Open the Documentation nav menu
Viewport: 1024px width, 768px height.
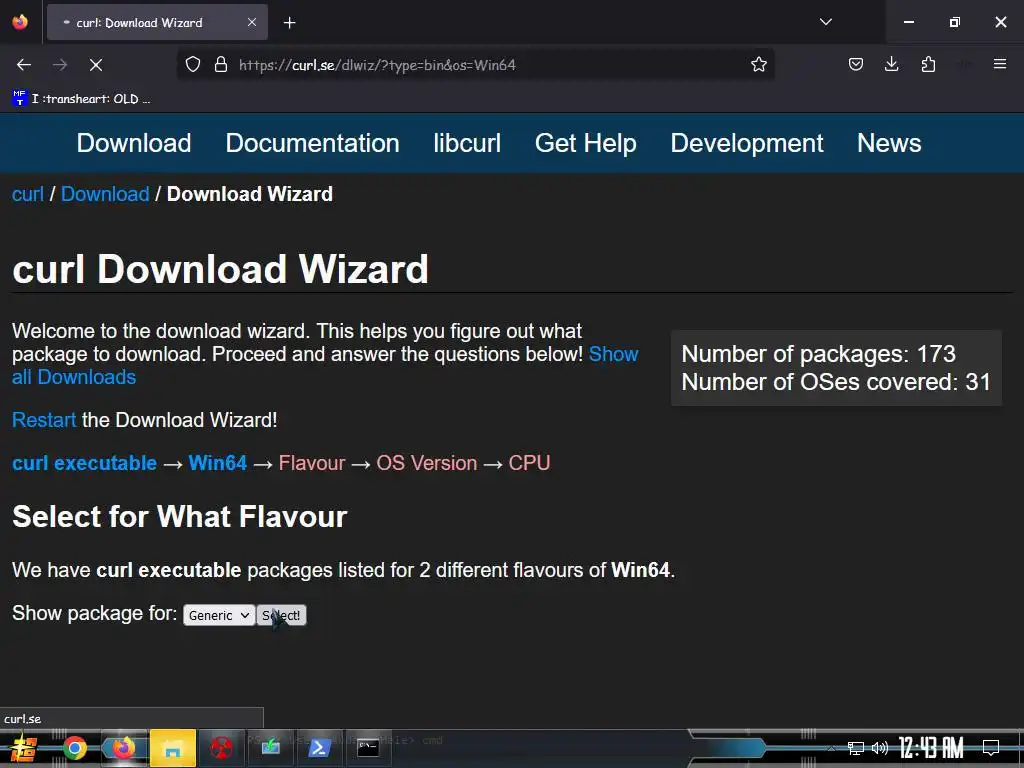click(x=312, y=143)
